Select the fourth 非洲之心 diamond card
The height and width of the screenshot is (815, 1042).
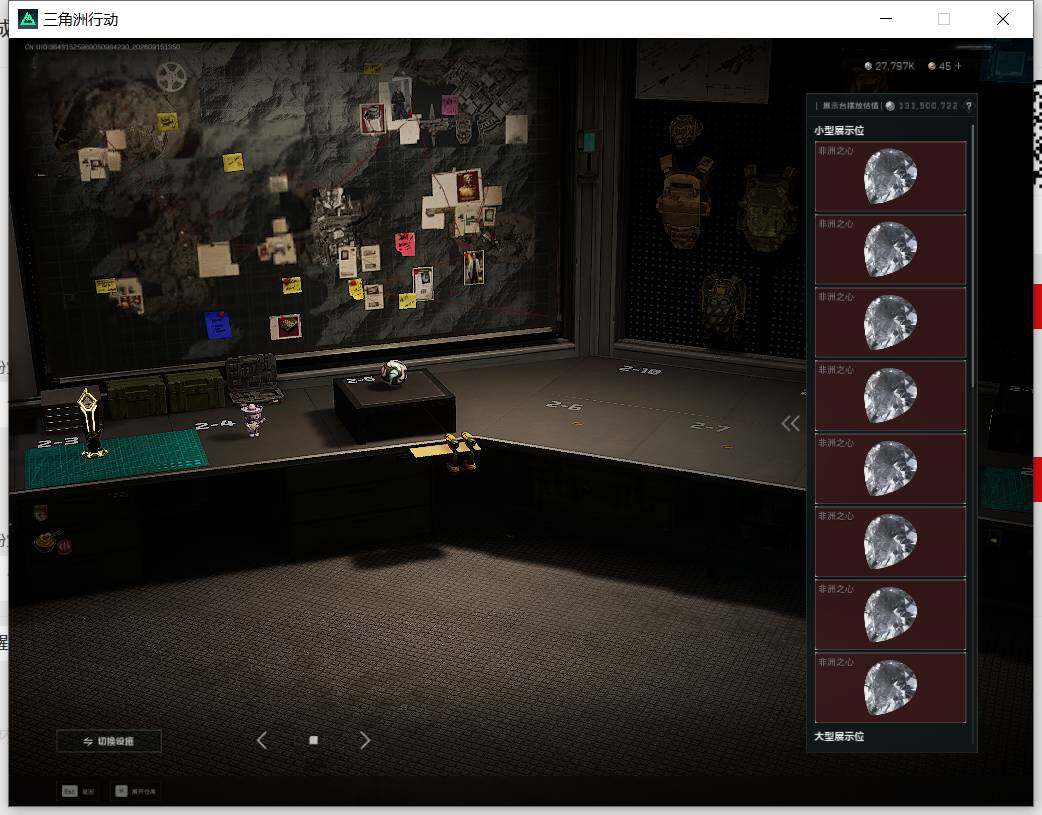click(x=890, y=396)
